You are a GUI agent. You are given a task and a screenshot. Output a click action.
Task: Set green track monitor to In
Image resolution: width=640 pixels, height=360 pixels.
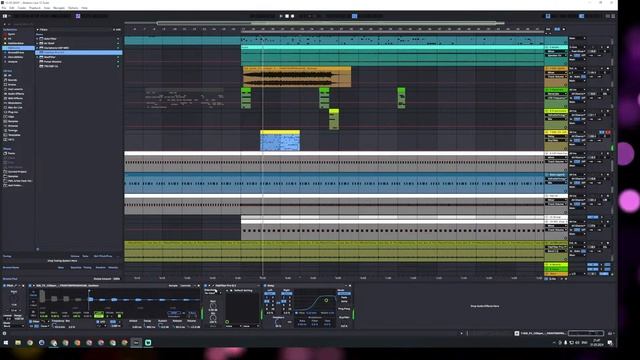pyautogui.click(x=571, y=98)
